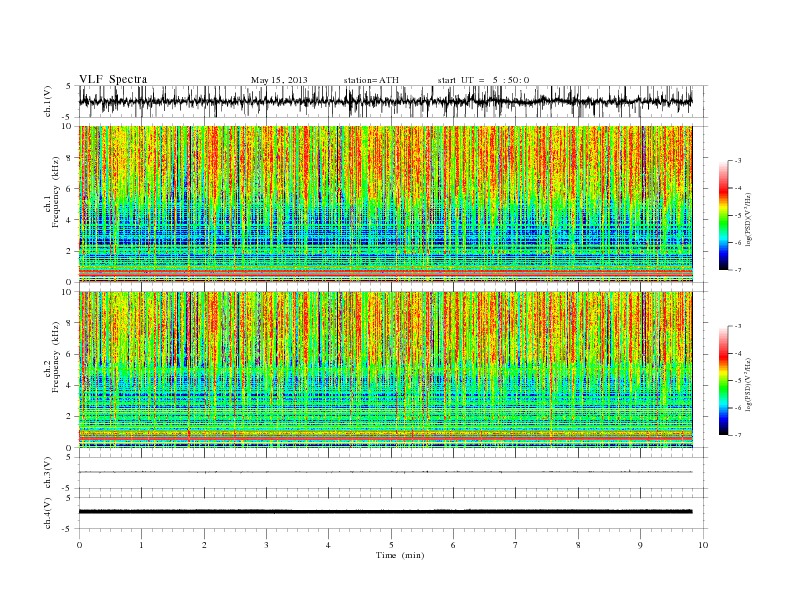
Task: Click the 'Time (min)' axis label
Action: [x=400, y=555]
